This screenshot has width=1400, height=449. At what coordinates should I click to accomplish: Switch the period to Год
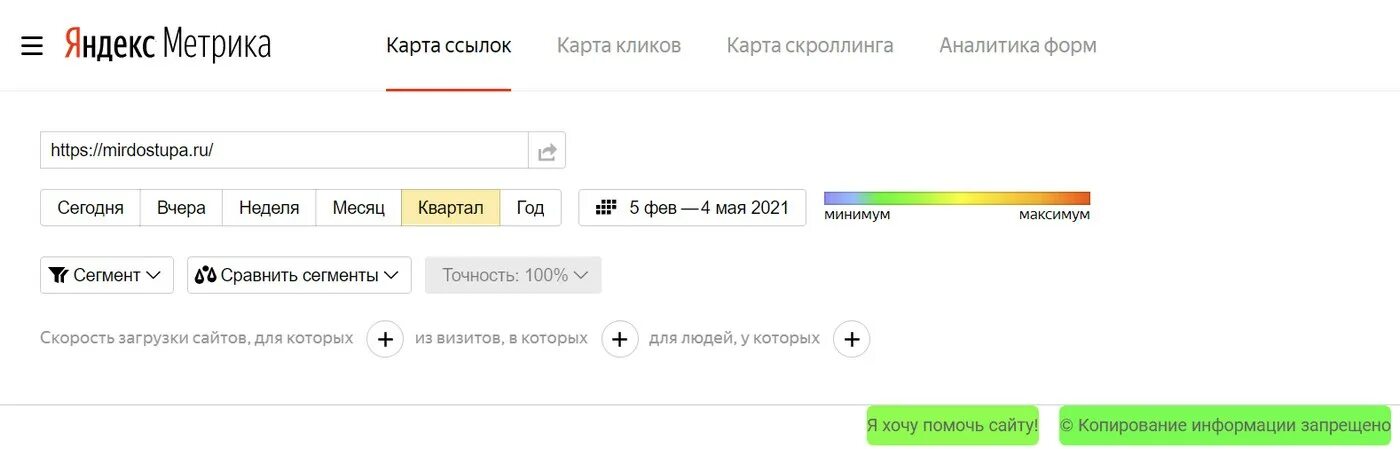coord(530,208)
